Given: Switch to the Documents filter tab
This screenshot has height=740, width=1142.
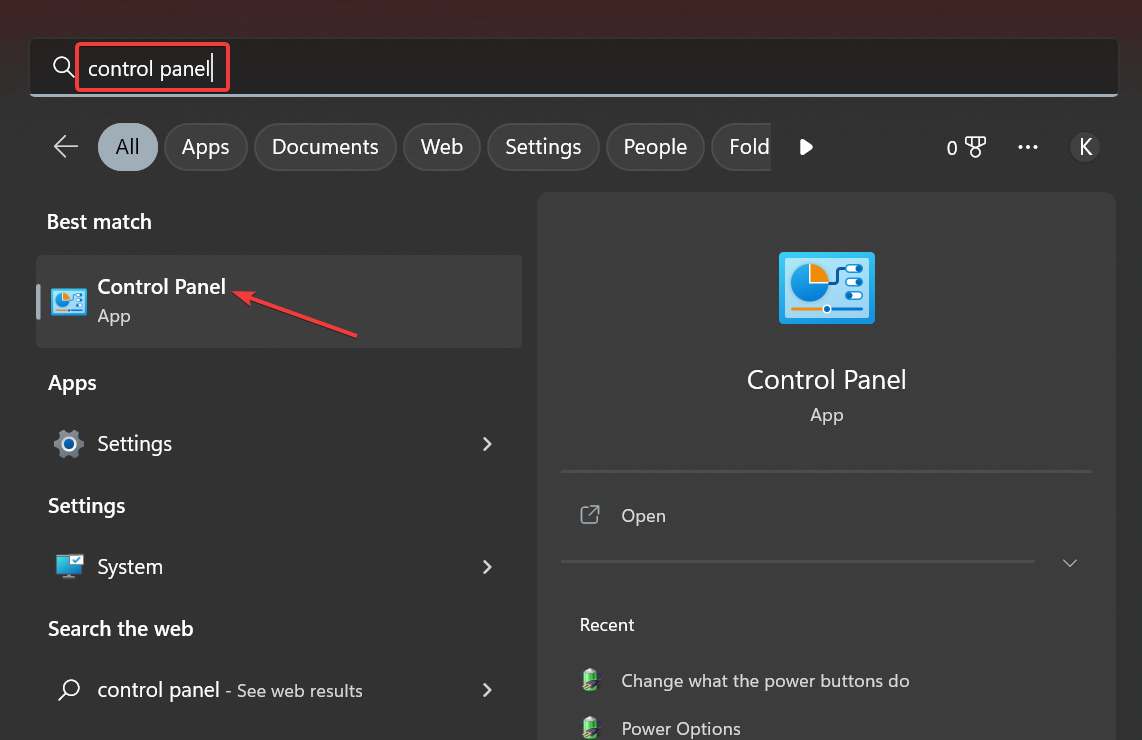Looking at the screenshot, I should [x=325, y=146].
